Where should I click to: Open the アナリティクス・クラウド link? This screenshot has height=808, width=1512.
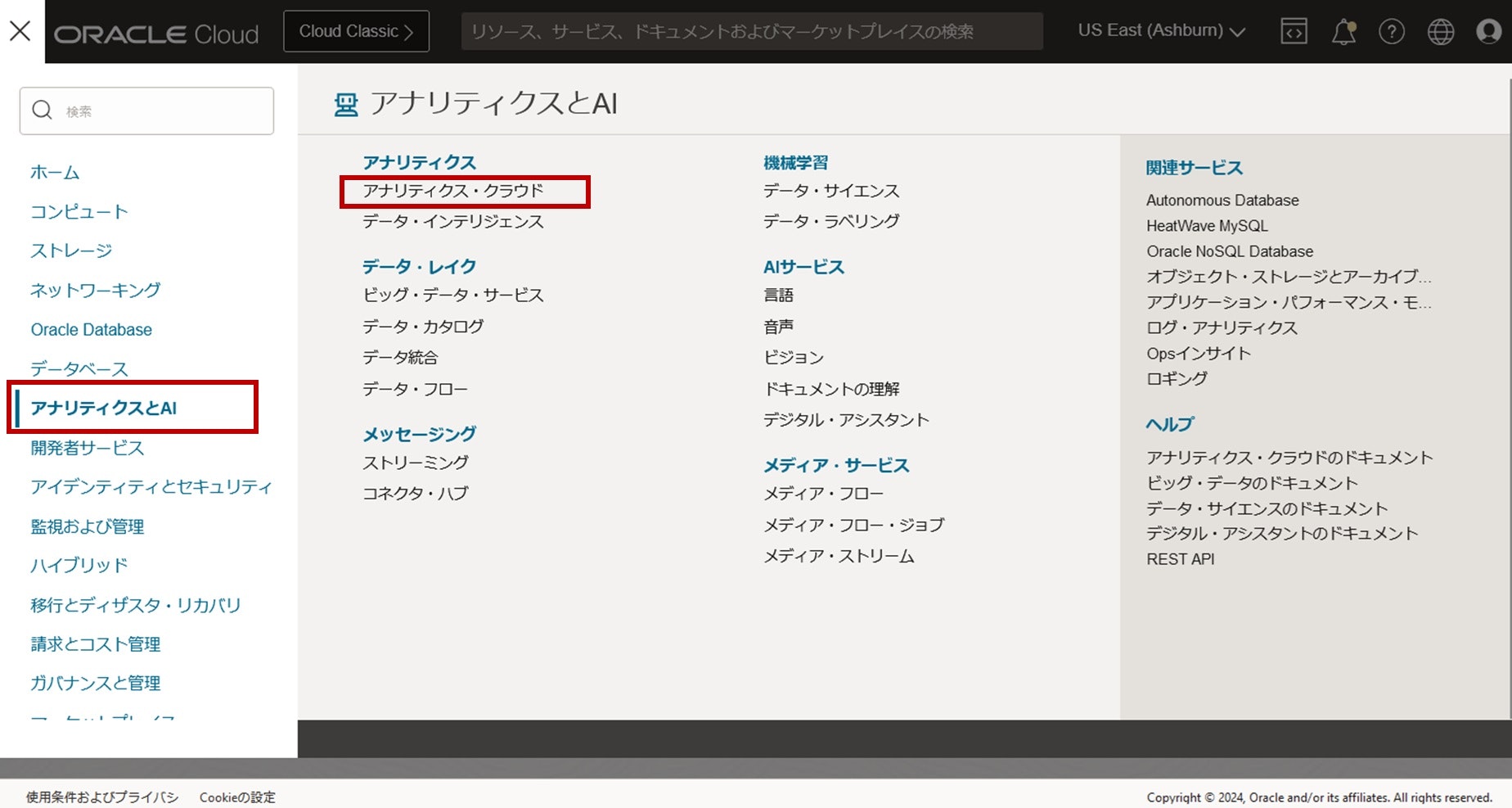[453, 191]
